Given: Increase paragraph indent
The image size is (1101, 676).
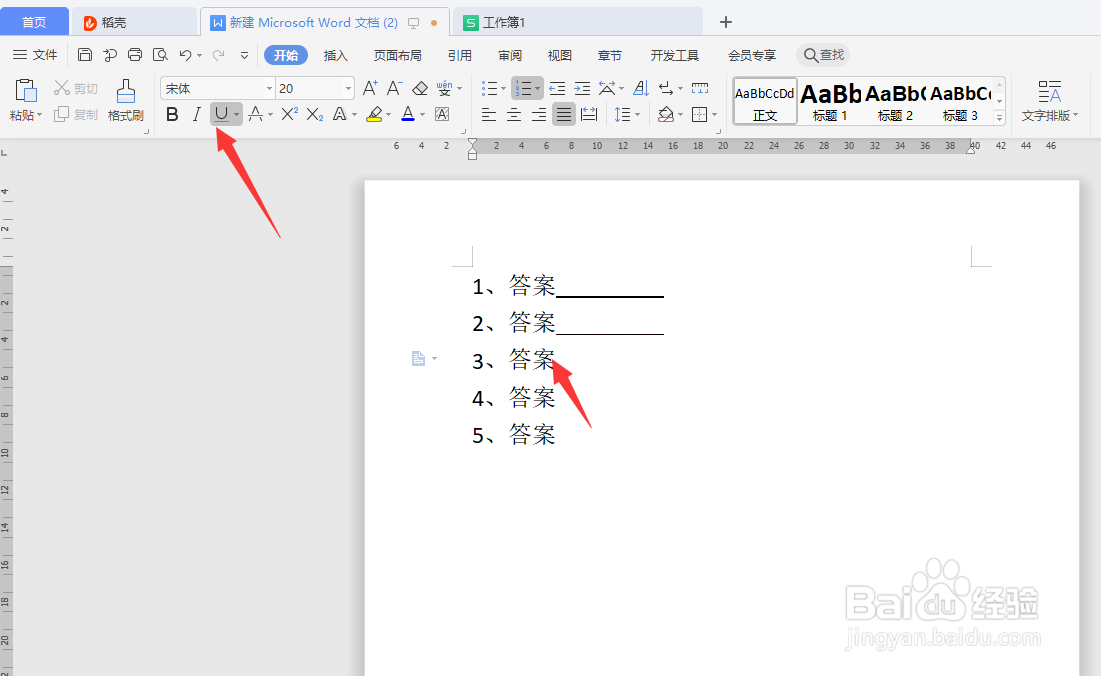Looking at the screenshot, I should coord(582,88).
